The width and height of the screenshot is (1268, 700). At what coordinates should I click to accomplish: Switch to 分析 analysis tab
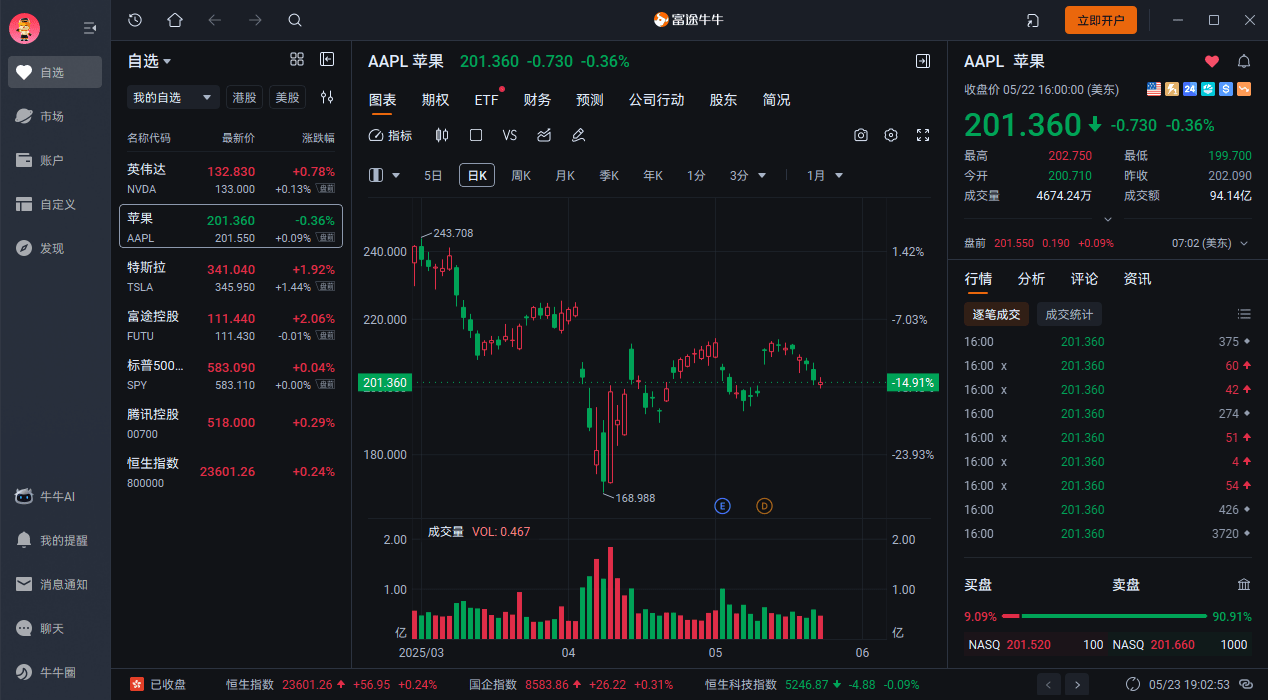click(1031, 279)
